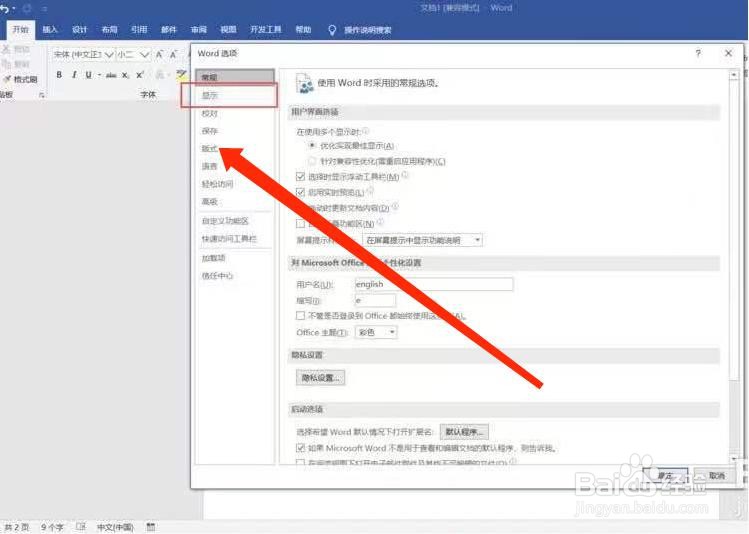This screenshot has height=534, width=749.
Task: Click the 取消 button in Word 选项
Action: [717, 476]
